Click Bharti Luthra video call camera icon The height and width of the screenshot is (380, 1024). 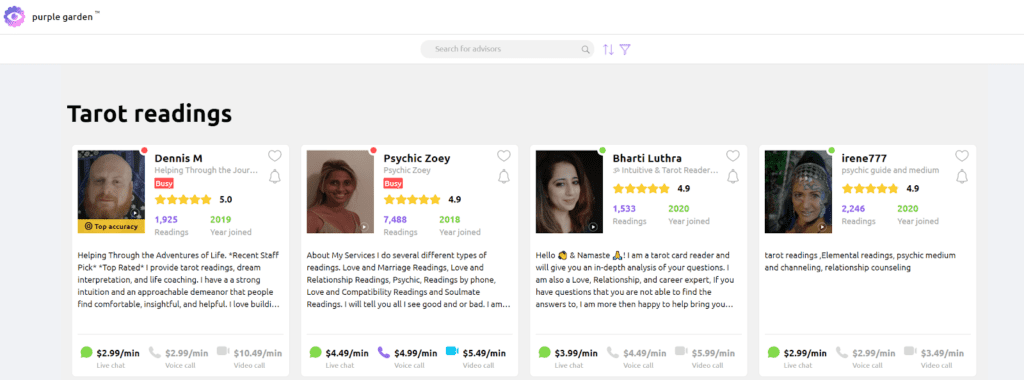pyautogui.click(x=681, y=352)
